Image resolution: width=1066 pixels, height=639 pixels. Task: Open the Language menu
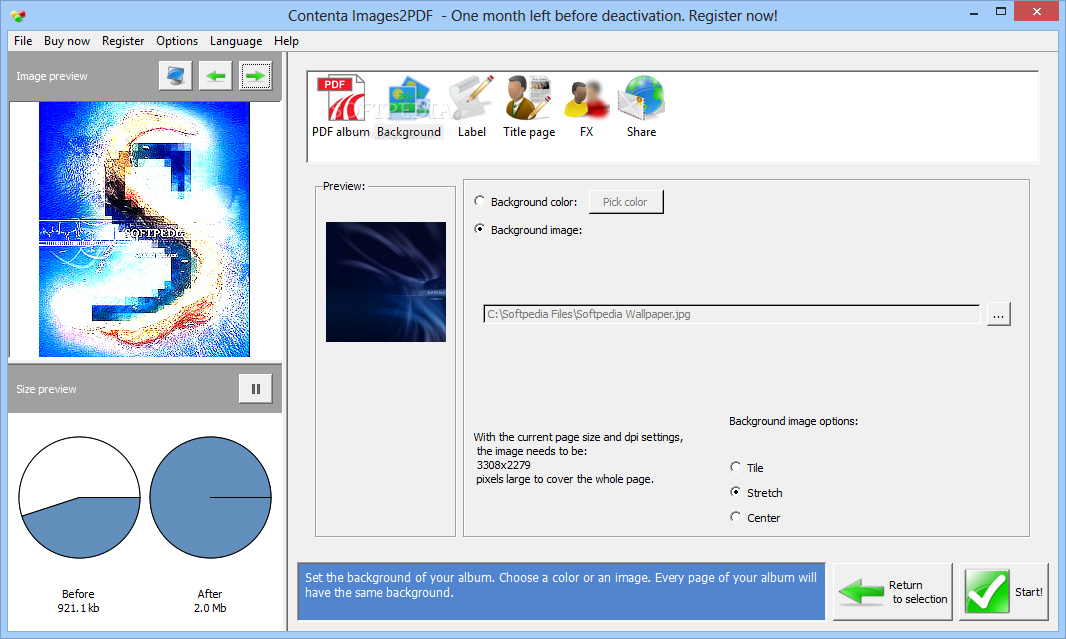pos(236,41)
